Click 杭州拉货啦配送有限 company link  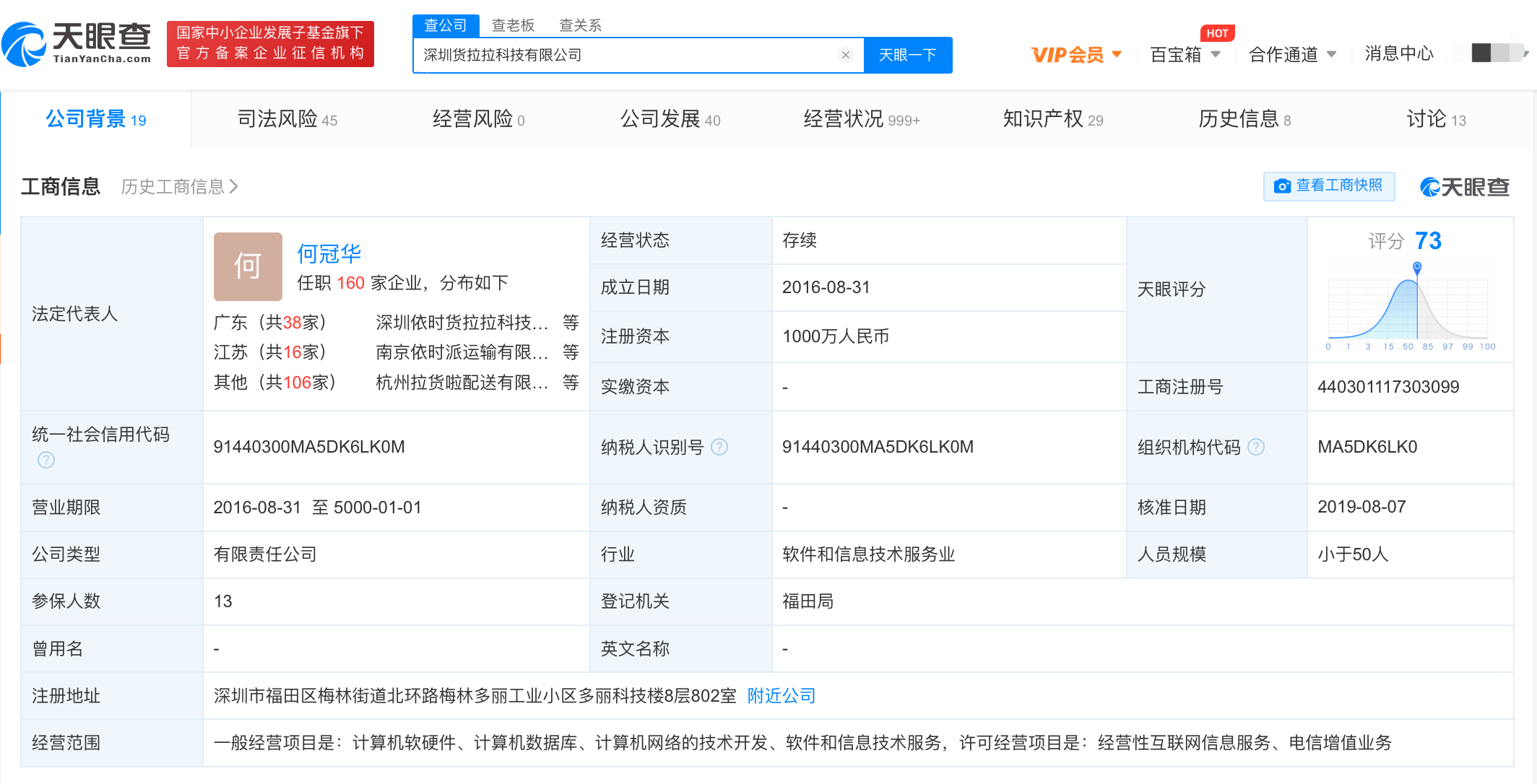462,383
